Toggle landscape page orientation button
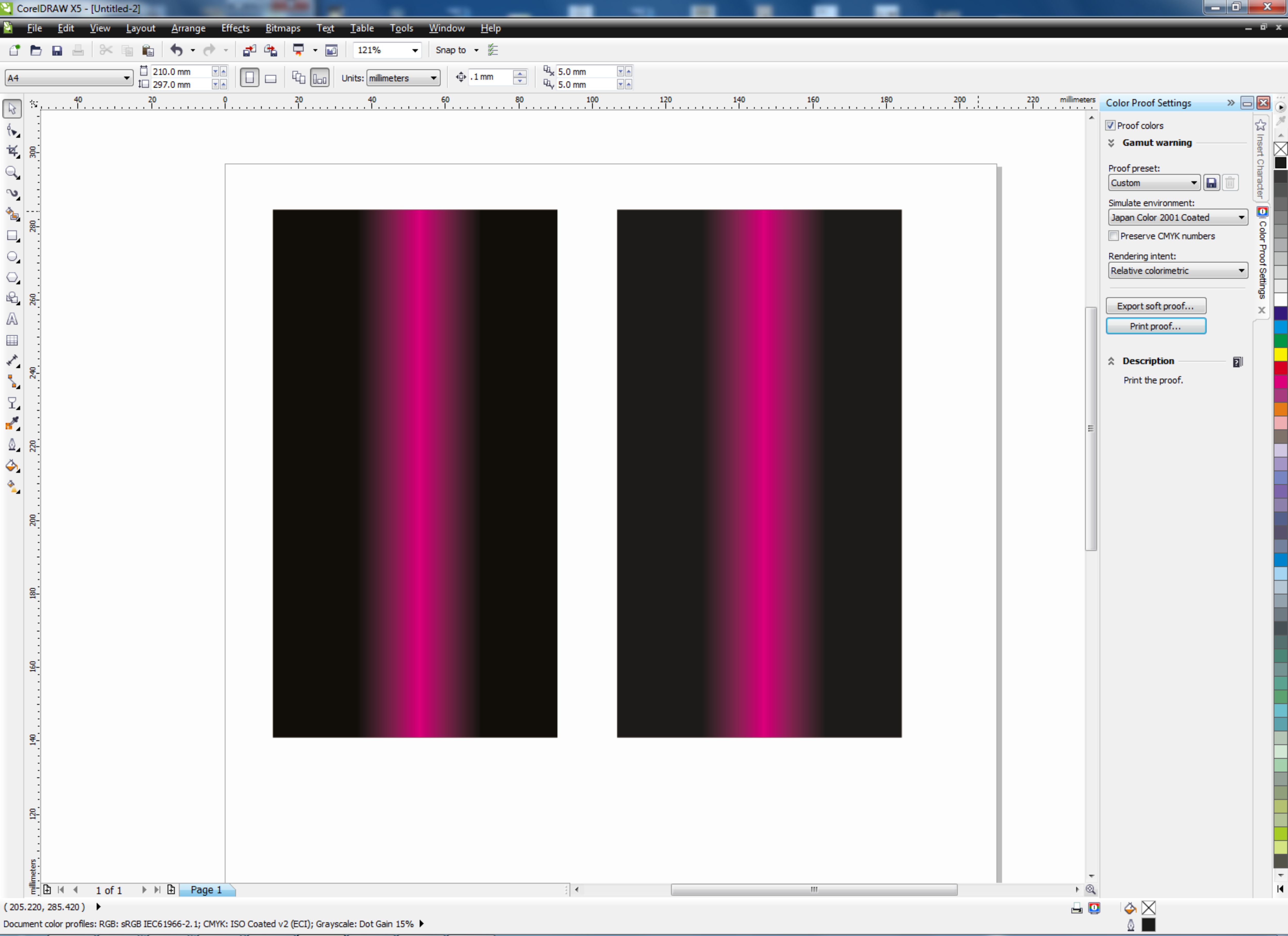Screen dimensions: 1288x936 click(x=271, y=78)
